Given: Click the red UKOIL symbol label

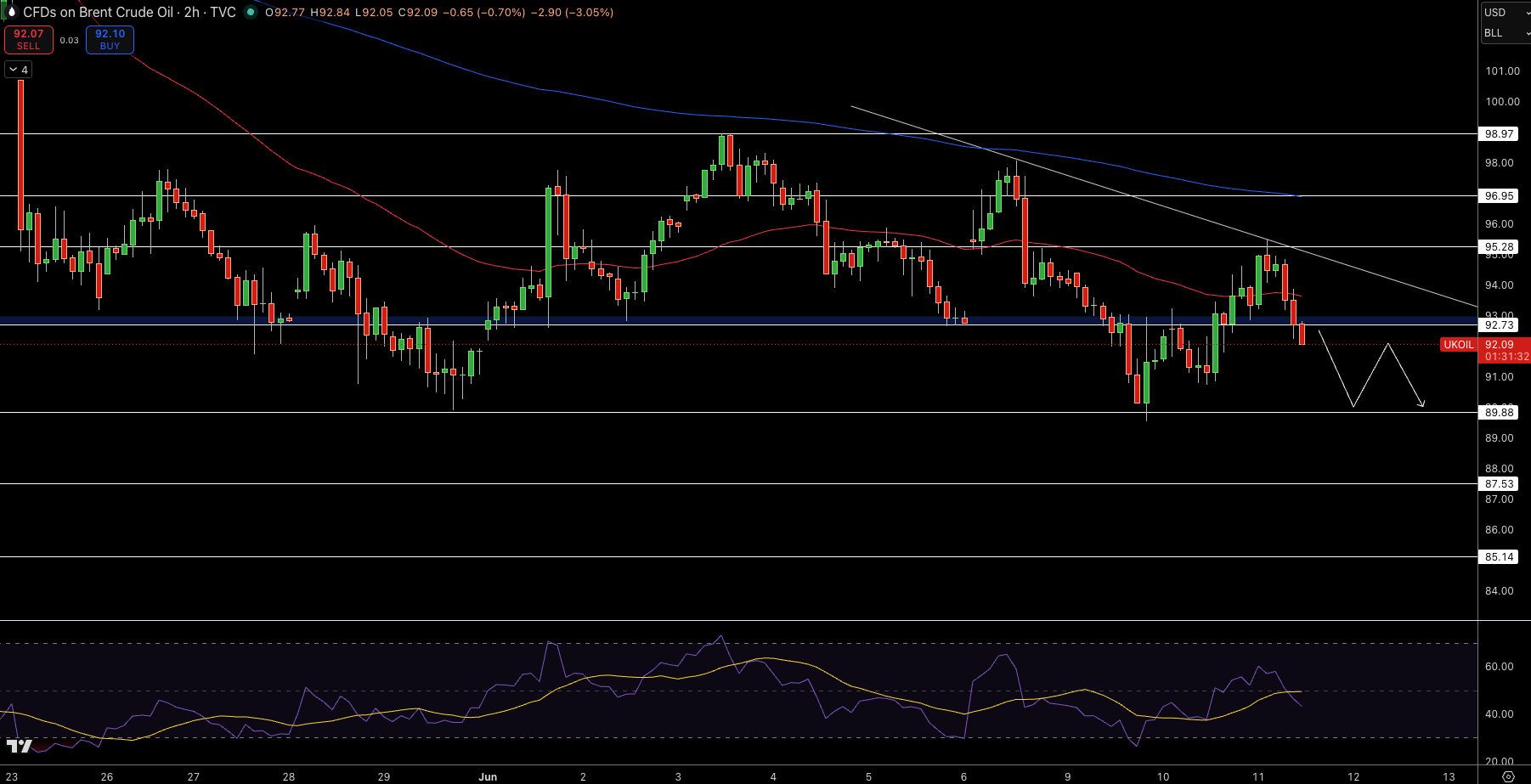Looking at the screenshot, I should tap(1459, 345).
